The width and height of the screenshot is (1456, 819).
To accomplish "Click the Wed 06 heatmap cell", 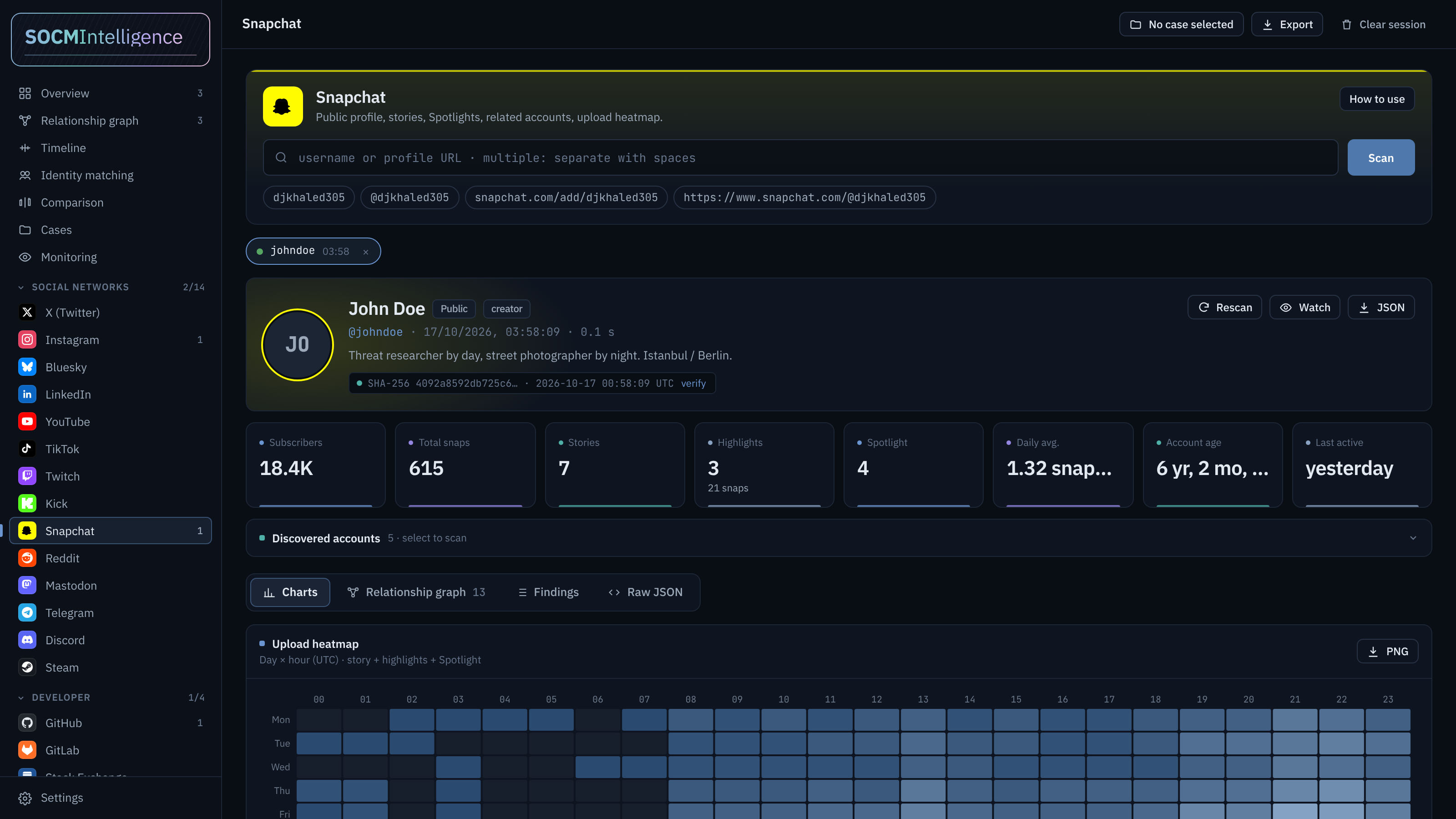I will point(597,768).
